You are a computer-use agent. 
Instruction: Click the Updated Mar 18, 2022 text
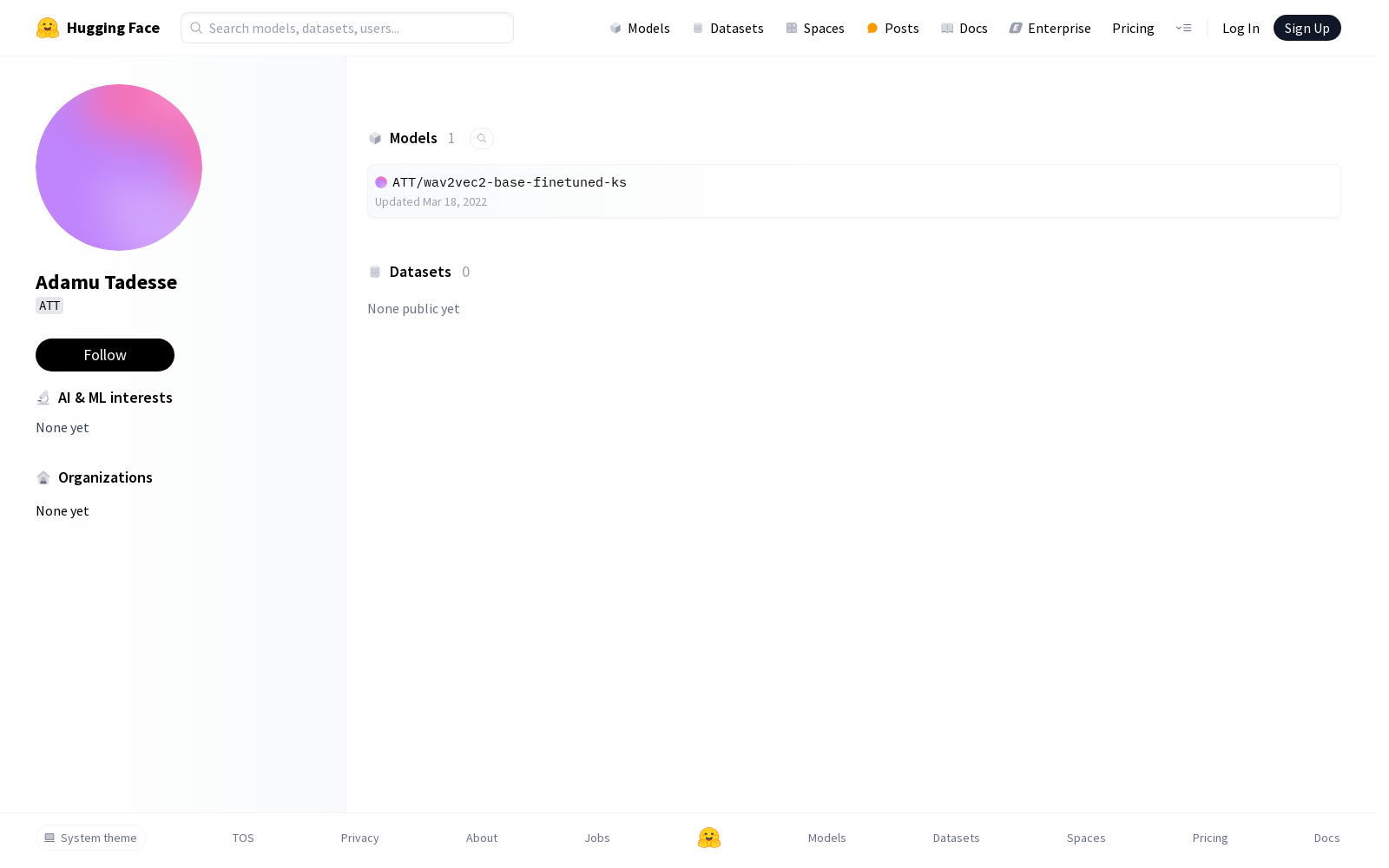click(x=431, y=202)
